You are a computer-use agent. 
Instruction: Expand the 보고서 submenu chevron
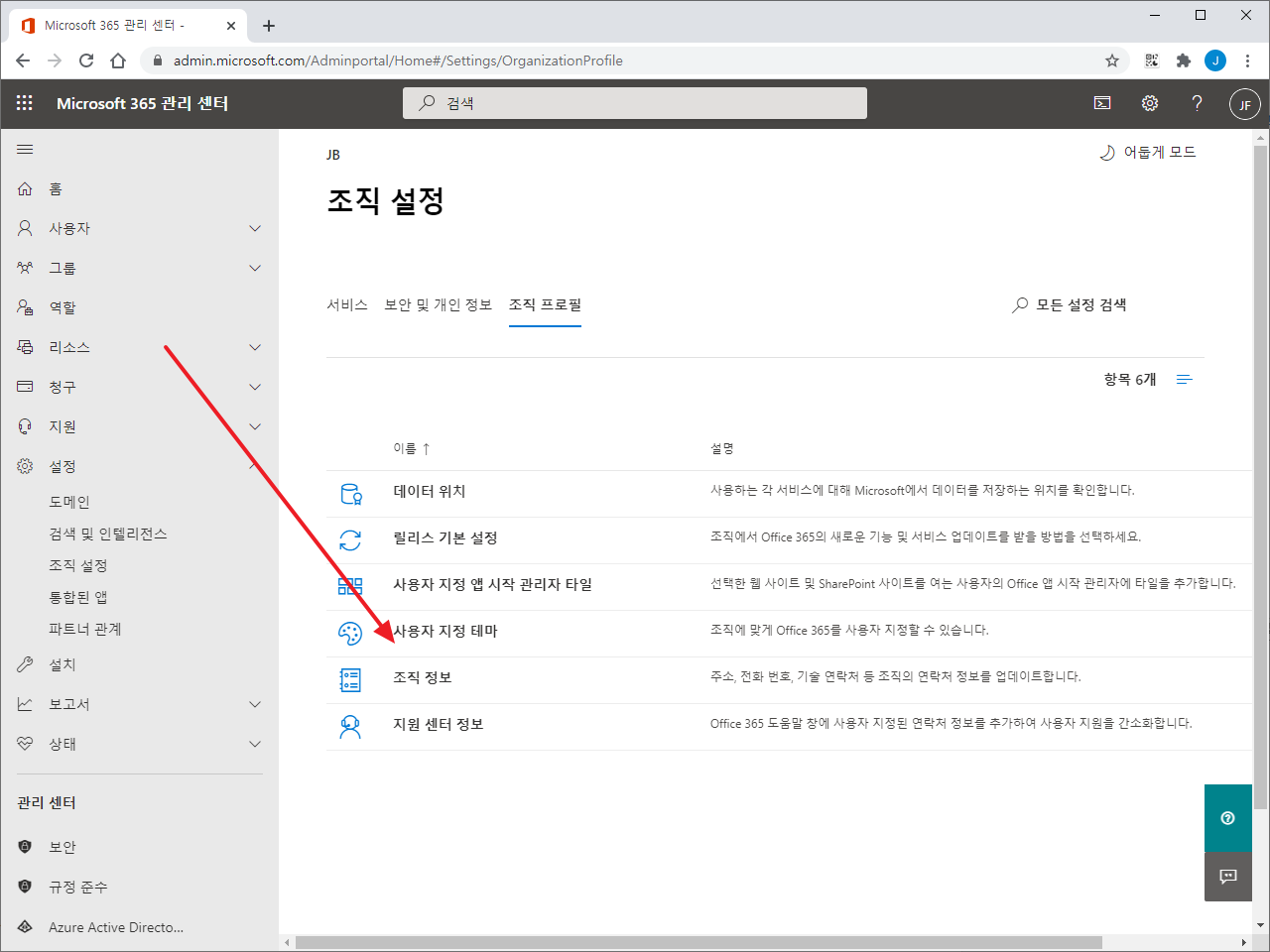255,704
